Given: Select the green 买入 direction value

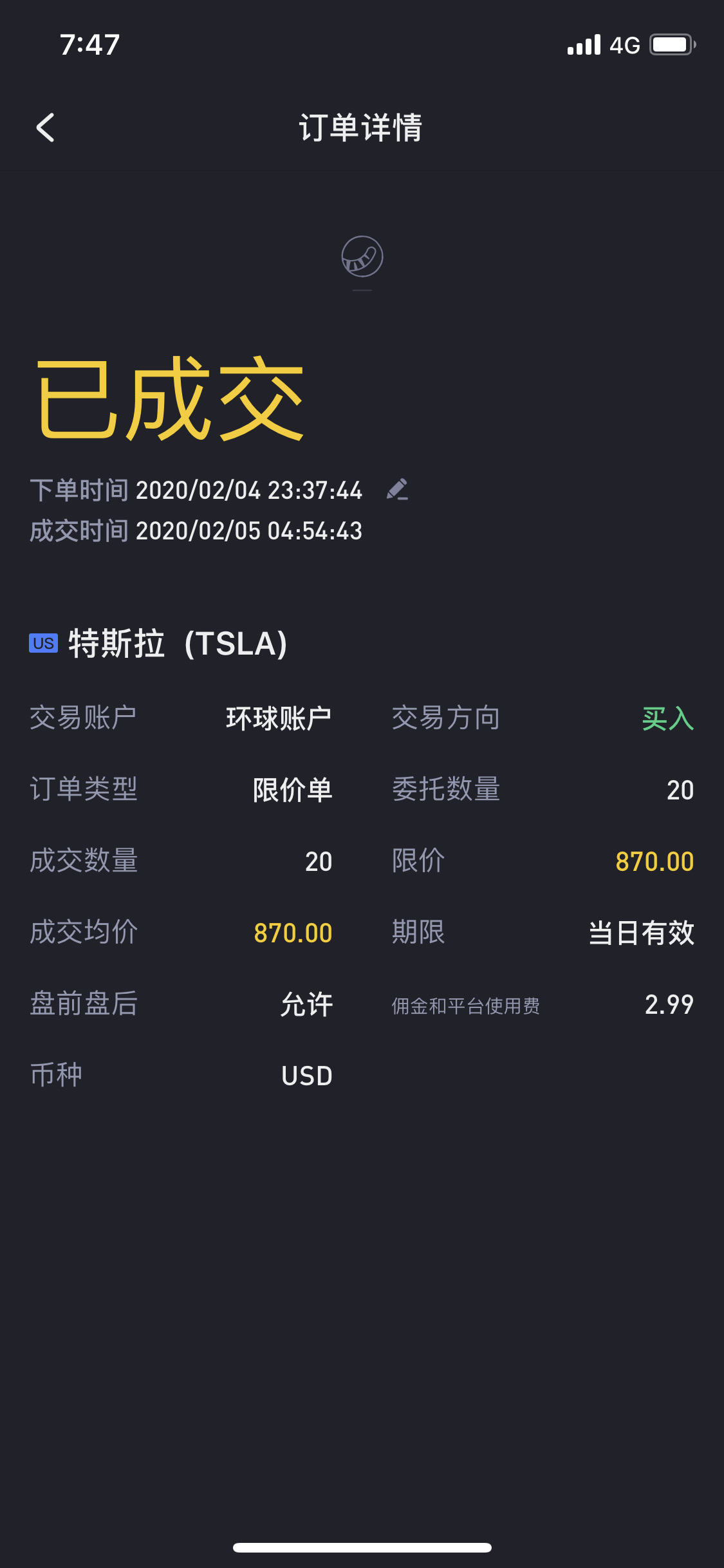Looking at the screenshot, I should pyautogui.click(x=667, y=718).
